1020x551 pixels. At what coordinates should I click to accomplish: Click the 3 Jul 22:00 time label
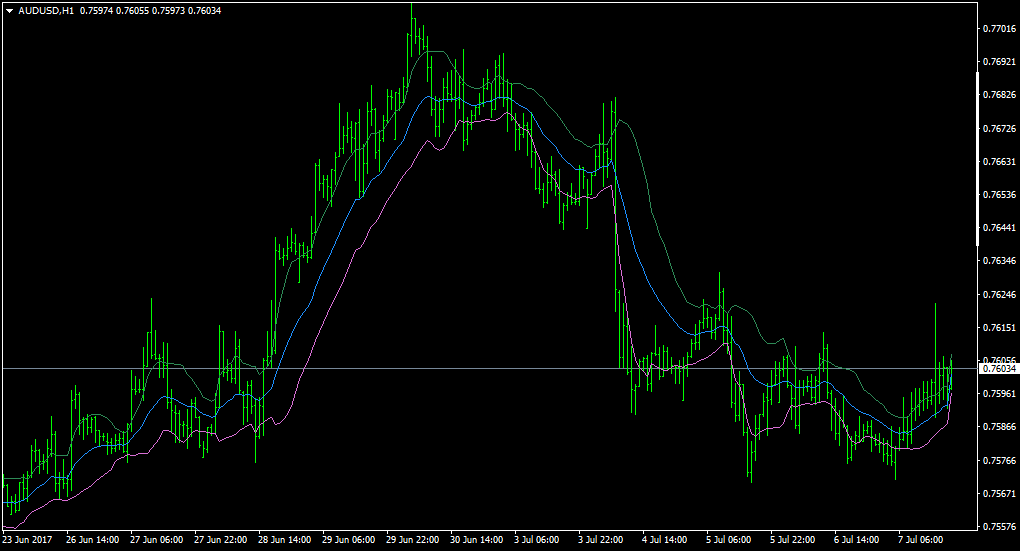600,540
